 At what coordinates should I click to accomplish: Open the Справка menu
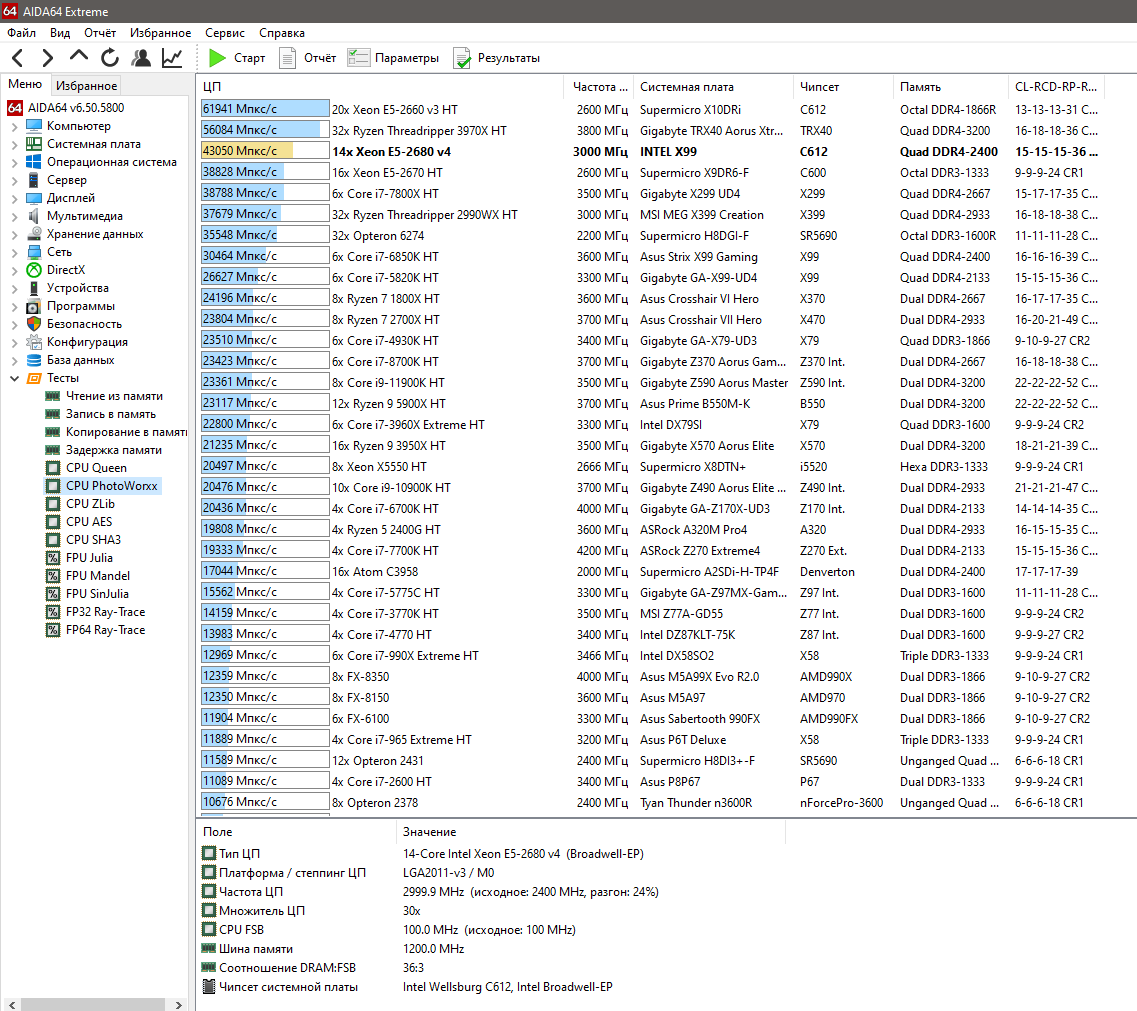[x=281, y=33]
